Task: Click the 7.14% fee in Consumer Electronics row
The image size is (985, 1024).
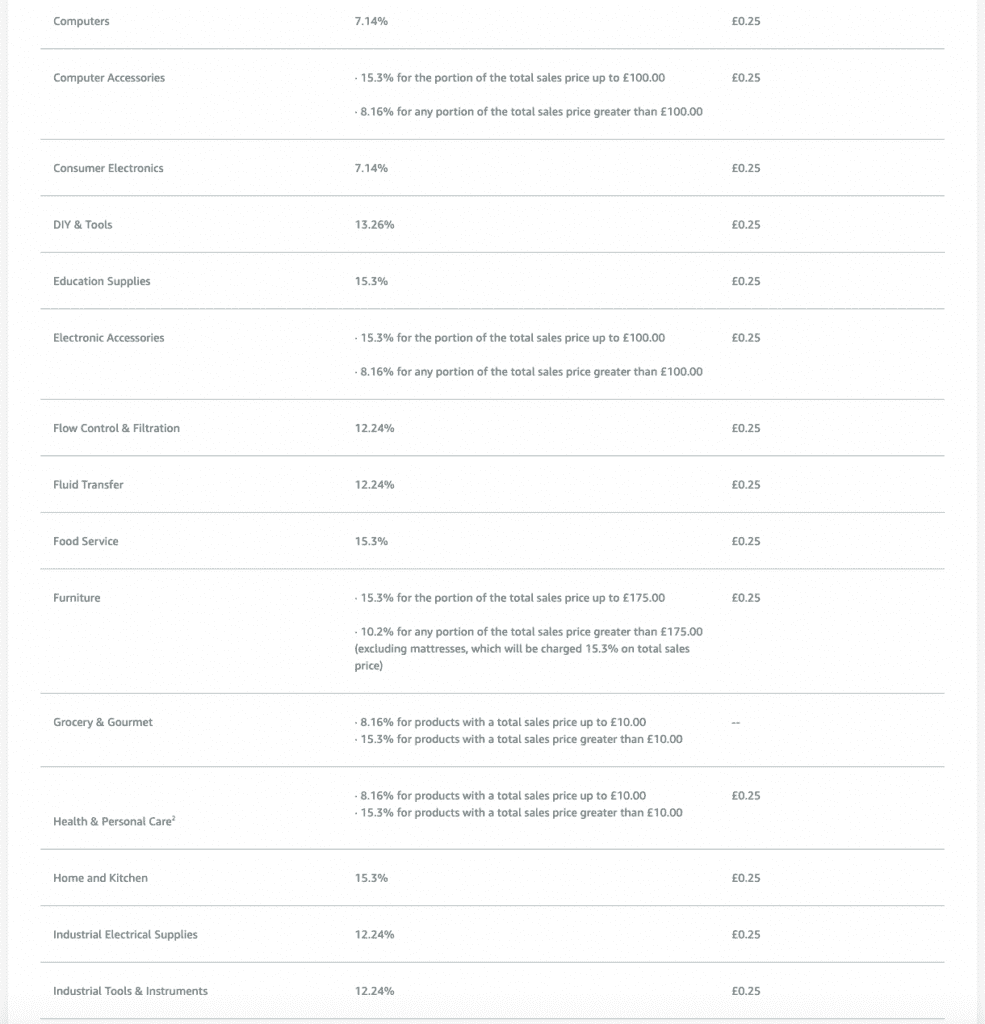Action: pyautogui.click(x=371, y=168)
